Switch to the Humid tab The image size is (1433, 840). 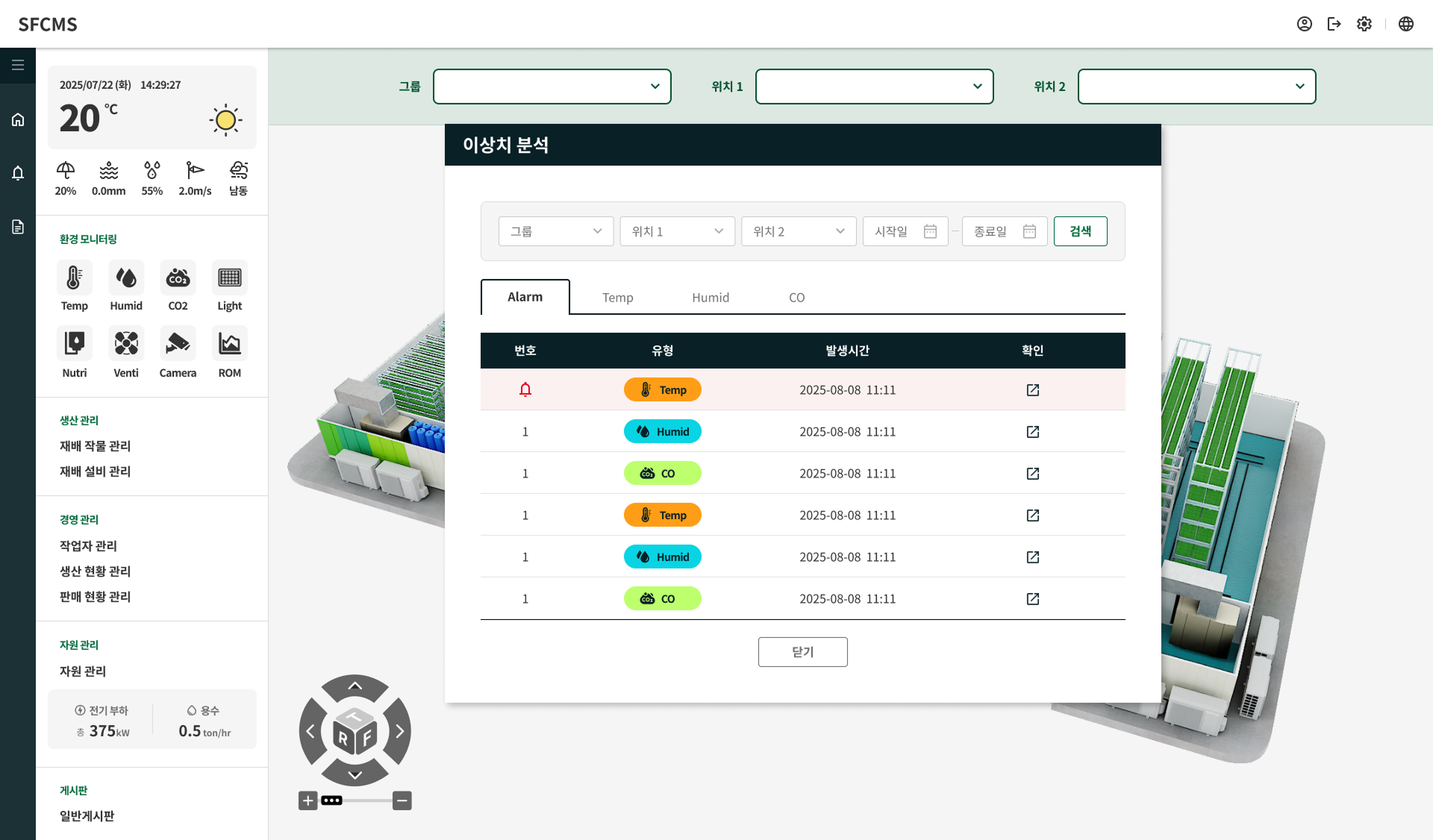click(710, 298)
